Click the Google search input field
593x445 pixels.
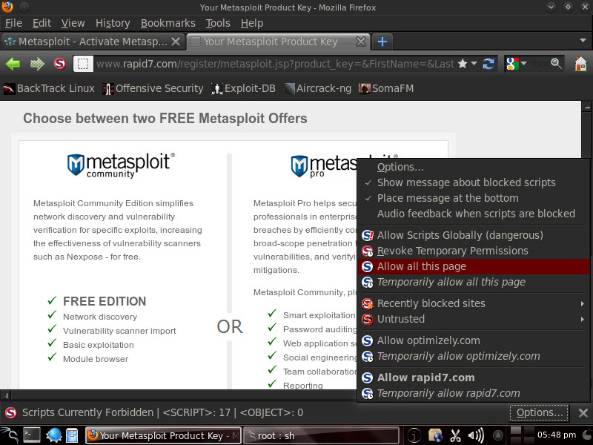539,64
